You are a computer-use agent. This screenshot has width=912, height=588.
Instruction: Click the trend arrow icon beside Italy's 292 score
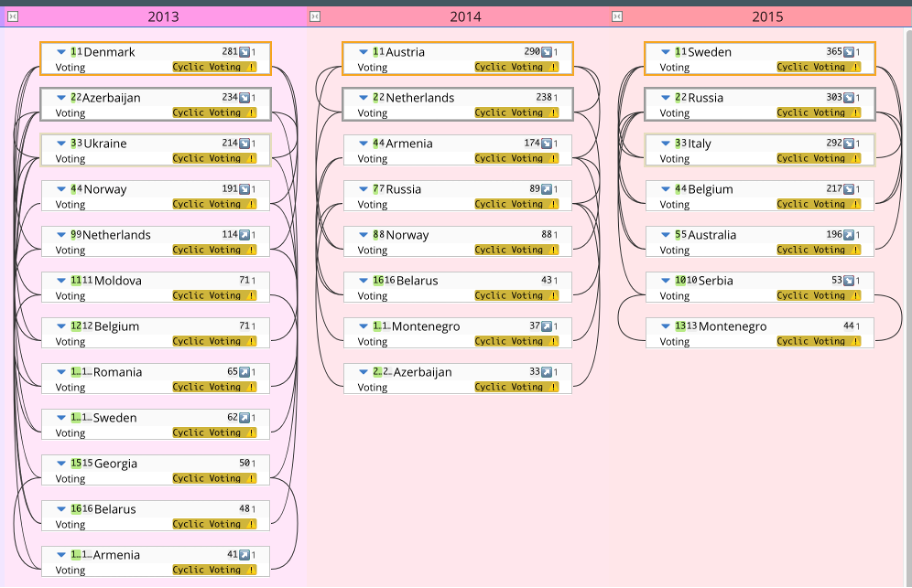[x=849, y=143]
